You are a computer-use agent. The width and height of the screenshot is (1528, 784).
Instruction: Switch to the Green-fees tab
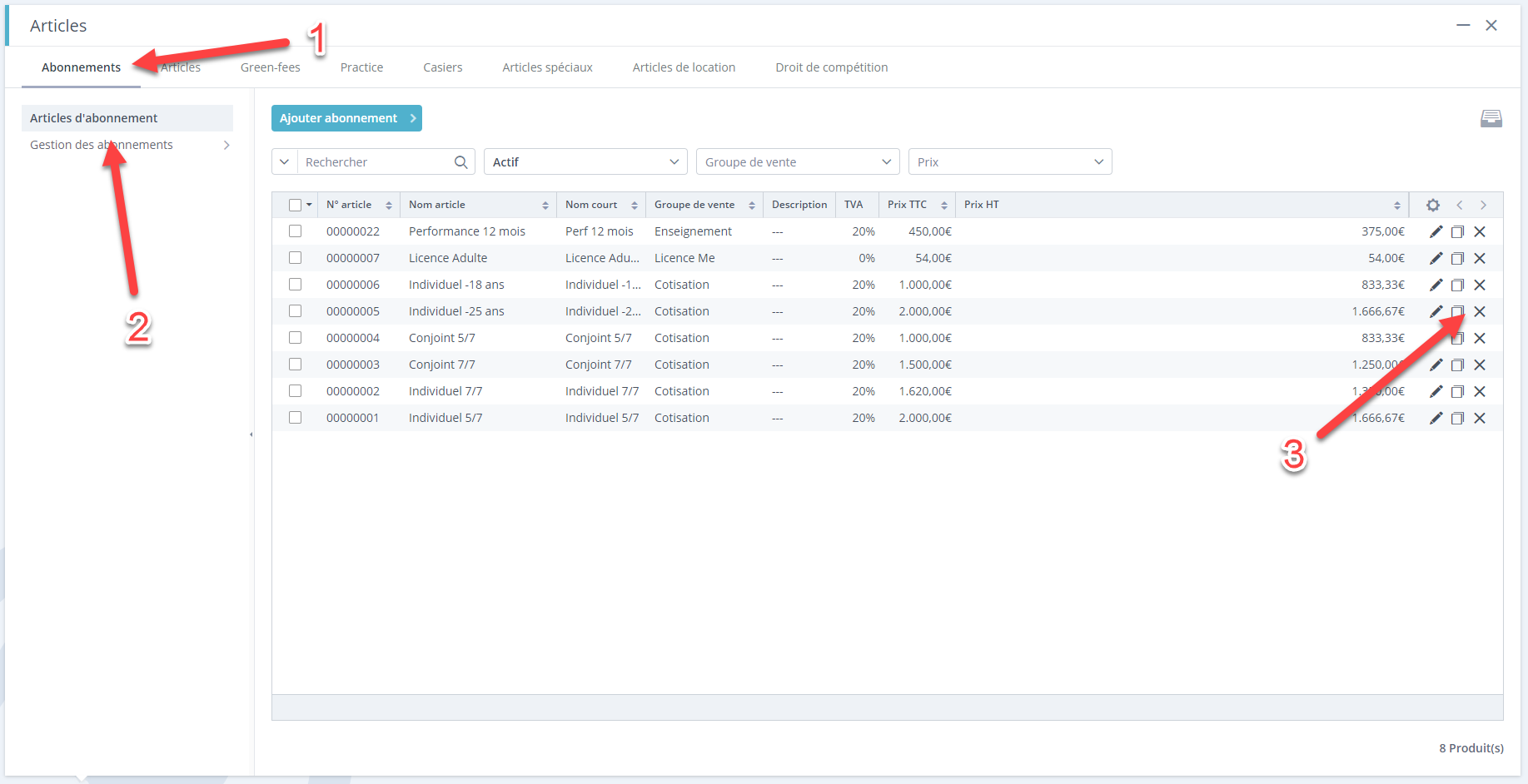(x=271, y=67)
